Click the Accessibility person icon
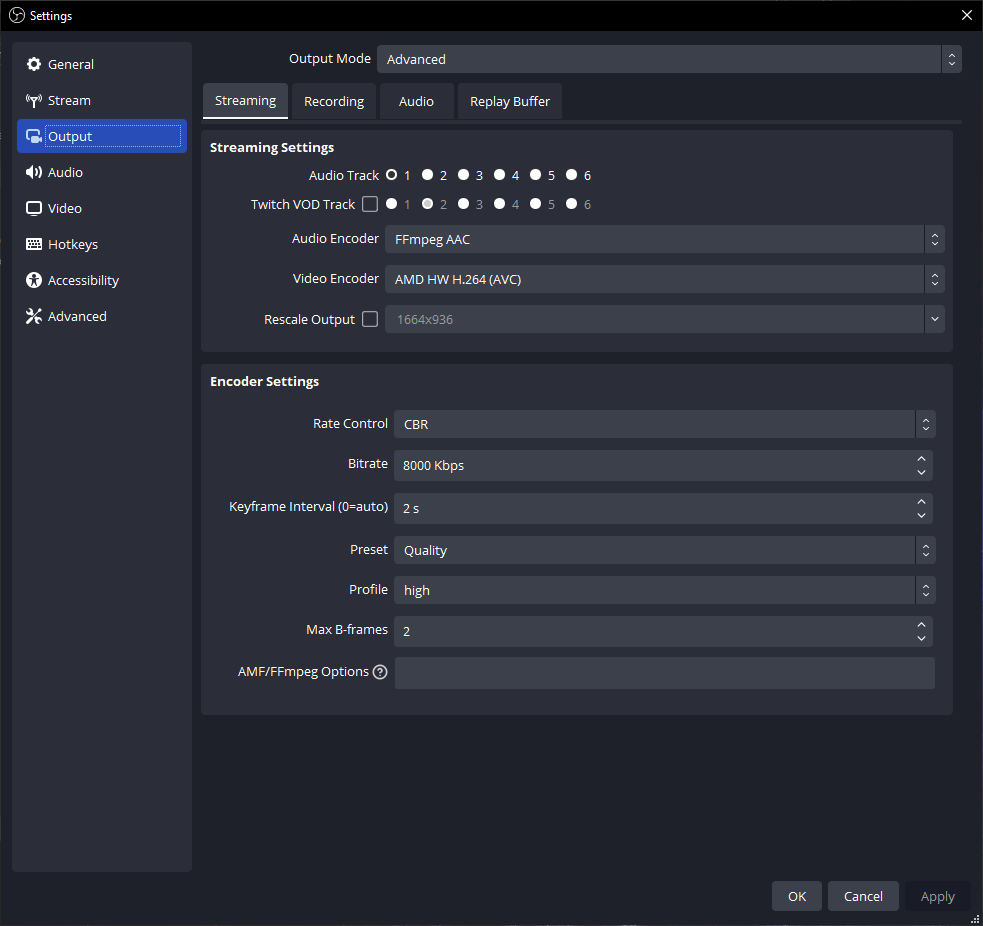This screenshot has width=983, height=926. tap(34, 280)
